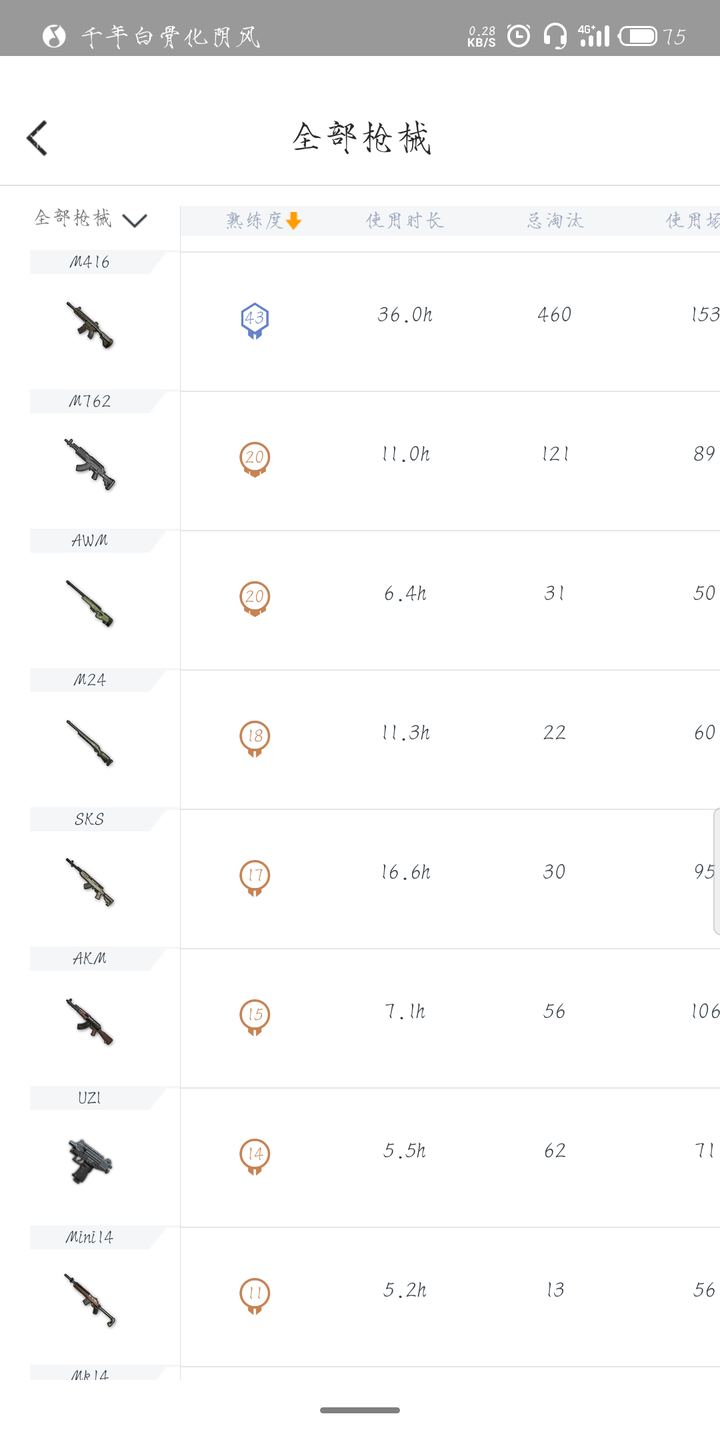Tap the AWM sniper rifle icon
This screenshot has width=720, height=1440.
(x=90, y=603)
